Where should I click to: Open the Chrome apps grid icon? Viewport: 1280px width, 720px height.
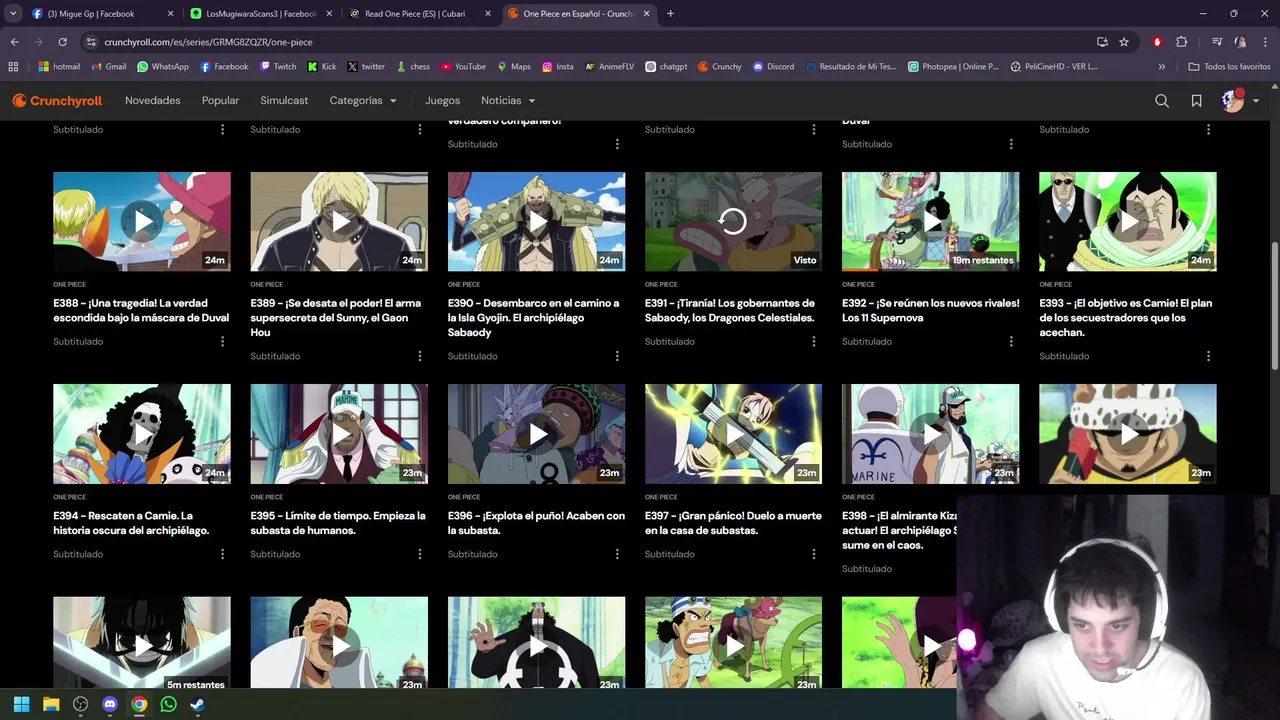coord(13,67)
